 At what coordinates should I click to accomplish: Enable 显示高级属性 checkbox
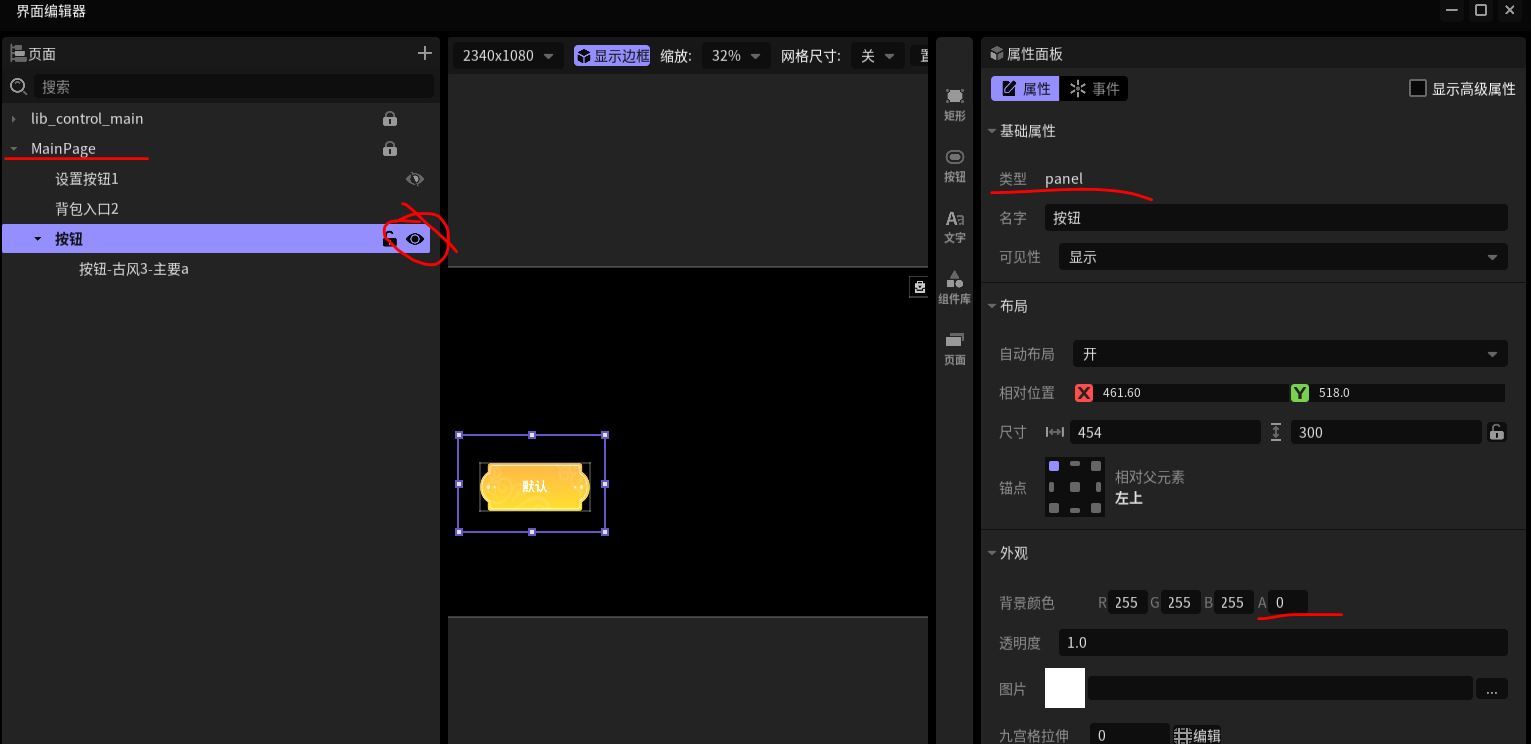point(1417,88)
